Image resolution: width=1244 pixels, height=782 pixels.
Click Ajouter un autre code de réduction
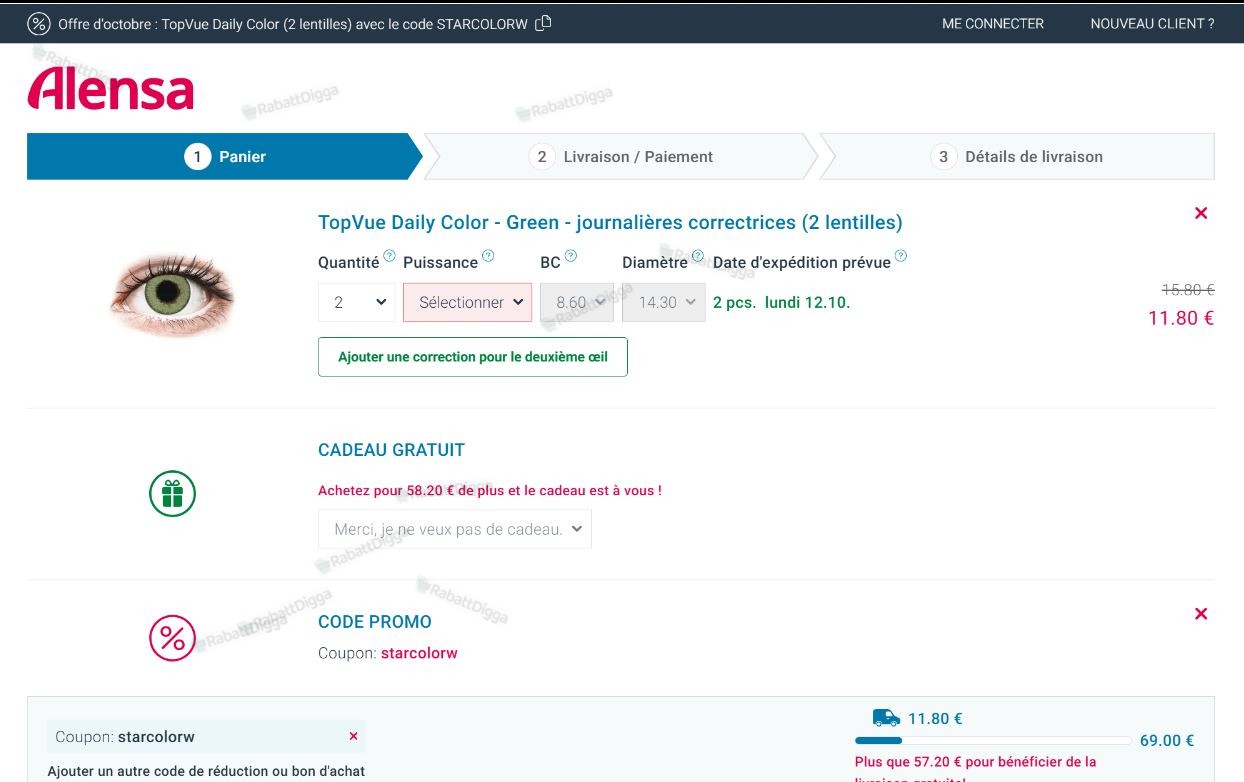coord(206,771)
